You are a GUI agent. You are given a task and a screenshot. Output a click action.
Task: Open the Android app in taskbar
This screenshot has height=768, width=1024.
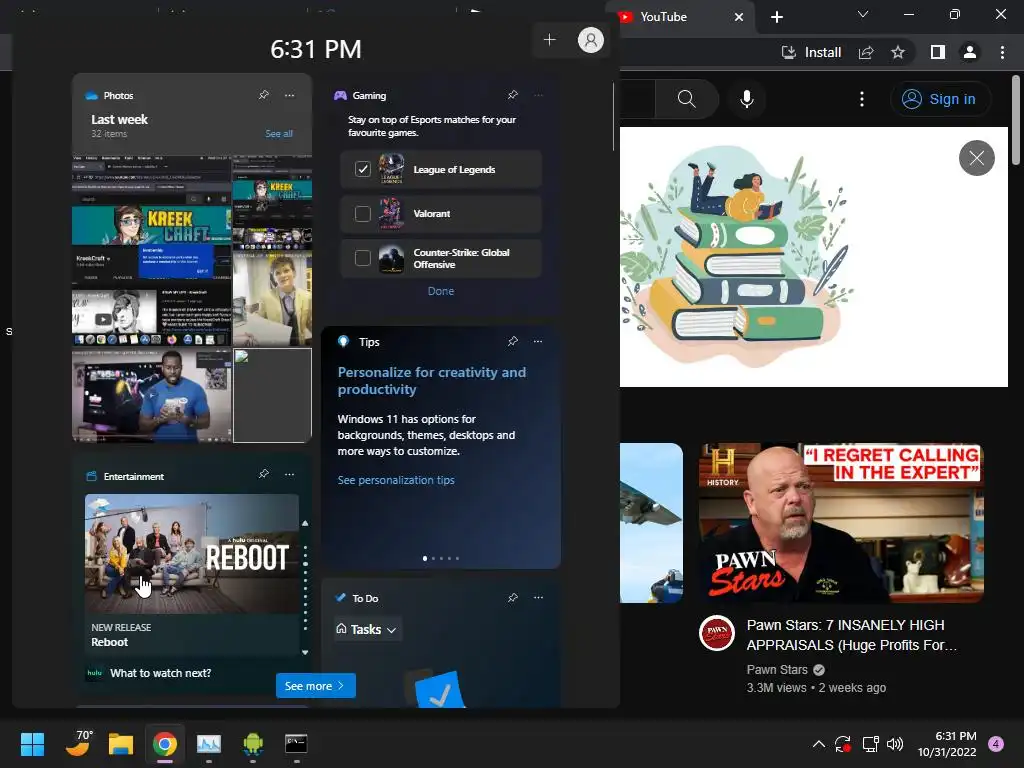[253, 744]
